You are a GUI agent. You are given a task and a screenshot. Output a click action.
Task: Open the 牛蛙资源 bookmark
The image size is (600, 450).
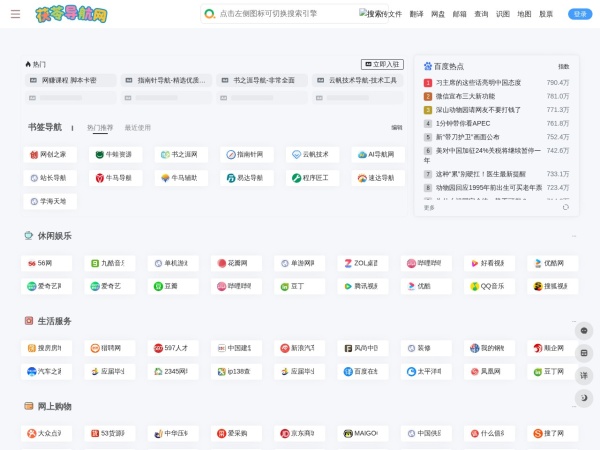[x=116, y=155]
